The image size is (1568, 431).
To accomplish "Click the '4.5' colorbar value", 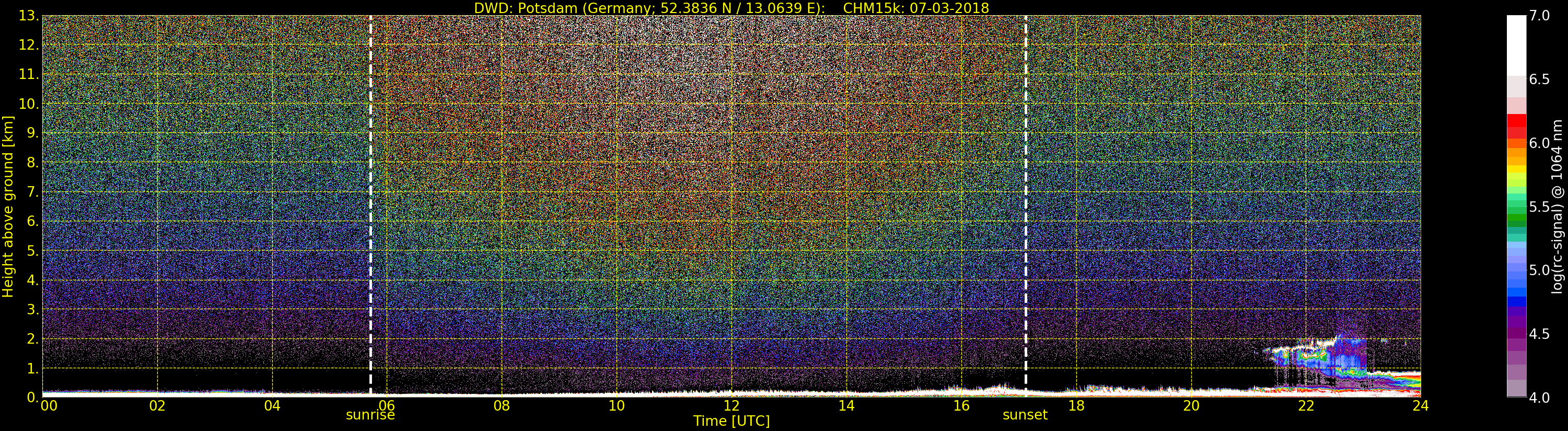I will (1539, 334).
